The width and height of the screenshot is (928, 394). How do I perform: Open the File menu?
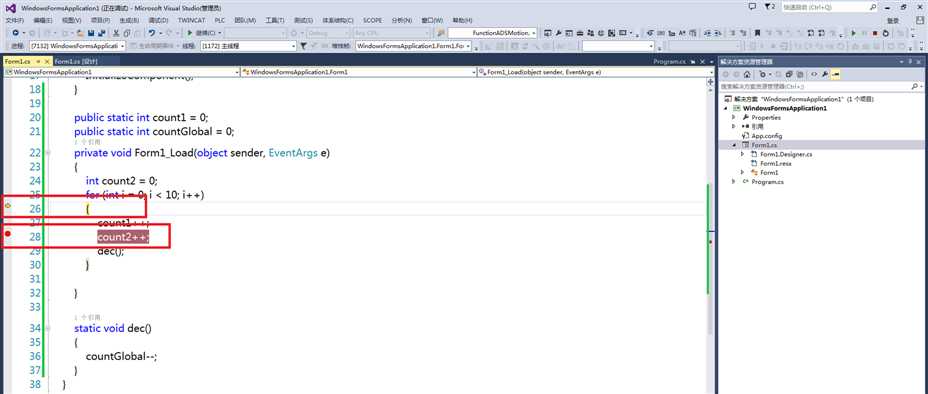click(x=15, y=20)
